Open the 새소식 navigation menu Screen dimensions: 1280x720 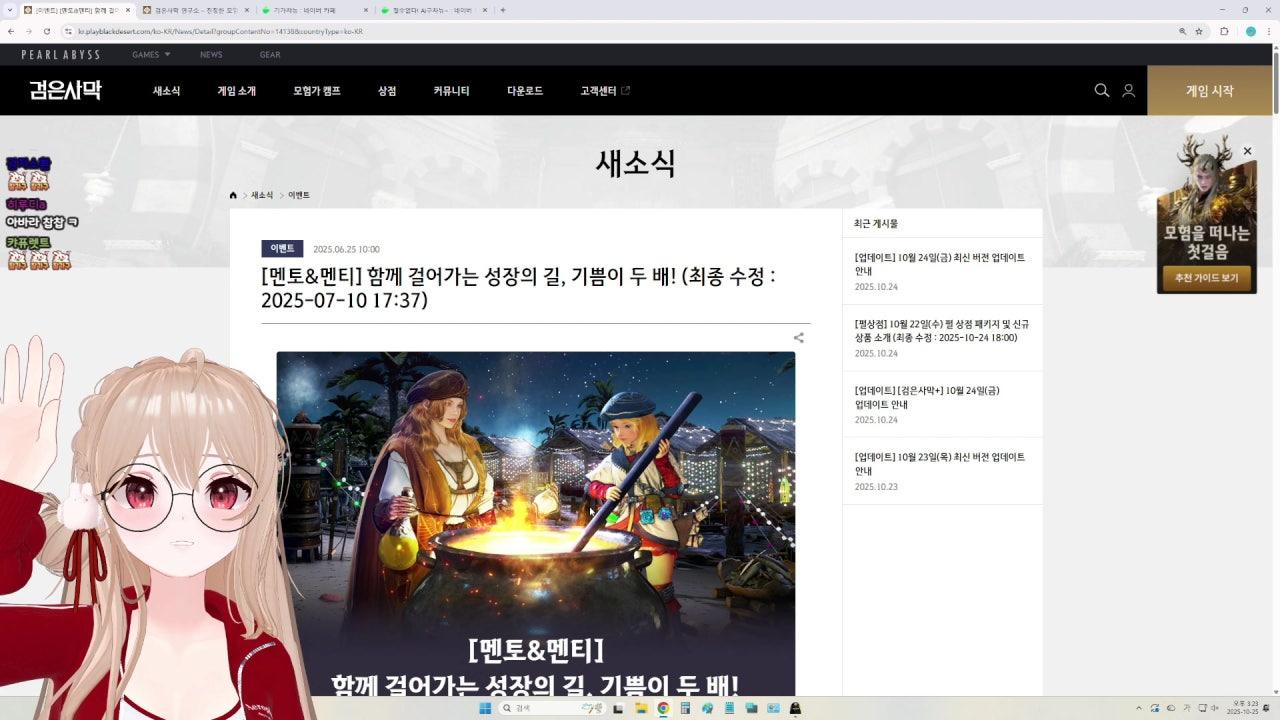tap(166, 91)
